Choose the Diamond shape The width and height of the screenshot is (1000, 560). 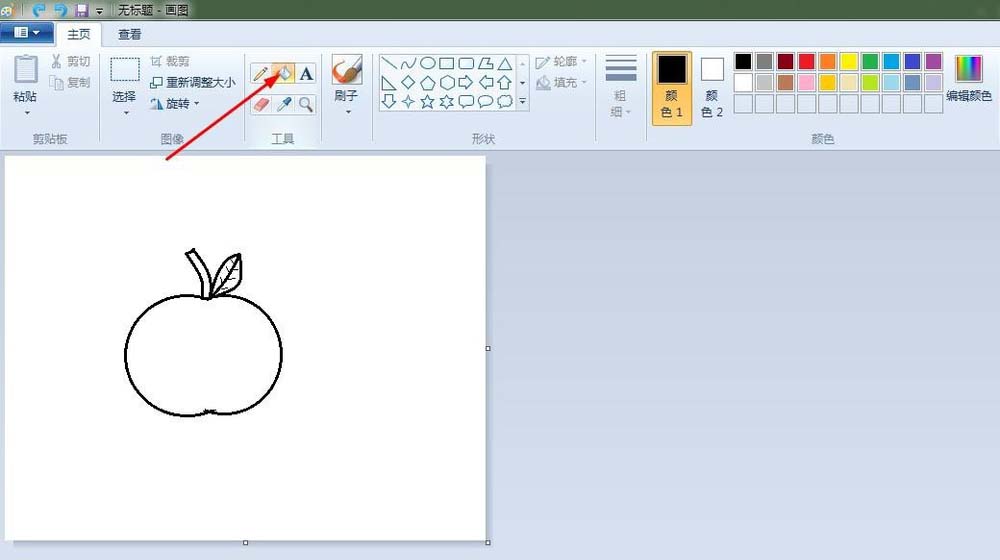click(x=408, y=82)
